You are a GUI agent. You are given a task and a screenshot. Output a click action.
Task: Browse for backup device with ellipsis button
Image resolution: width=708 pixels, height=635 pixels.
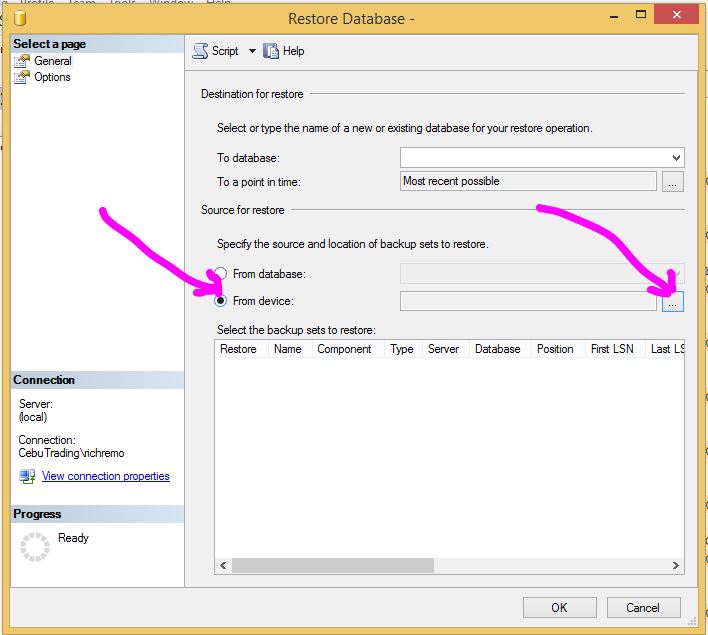(x=673, y=302)
